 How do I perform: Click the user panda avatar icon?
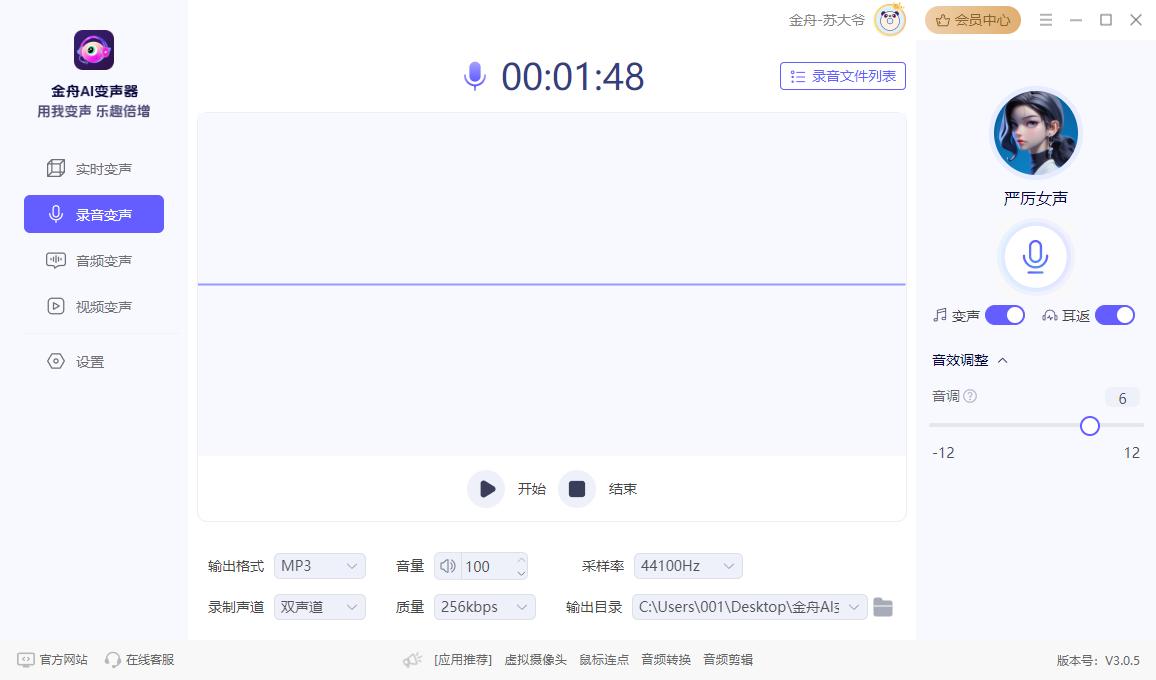point(889,20)
